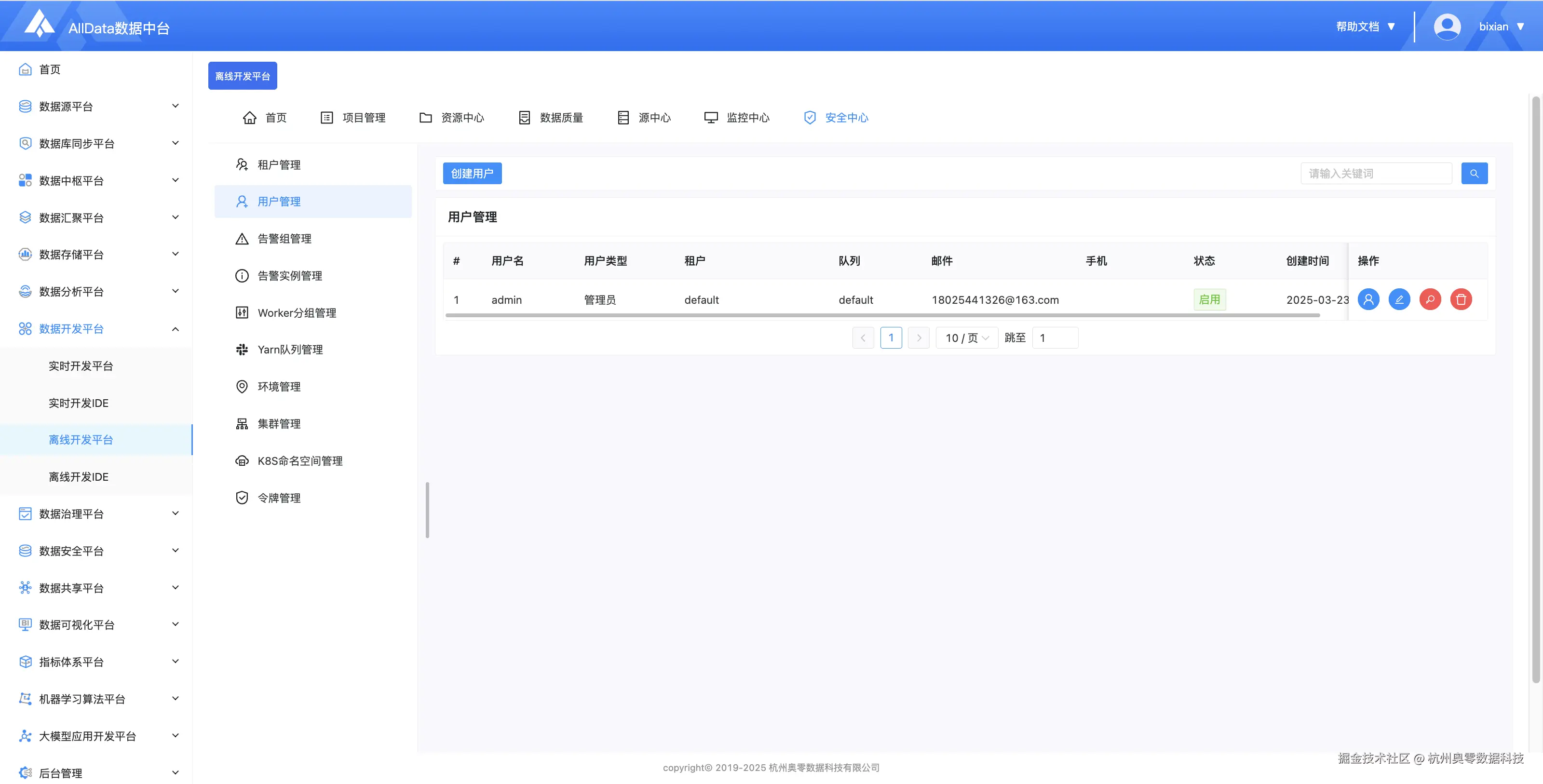This screenshot has width=1543, height=784.
Task: Click the red key reset icon for admin
Action: pos(1430,299)
